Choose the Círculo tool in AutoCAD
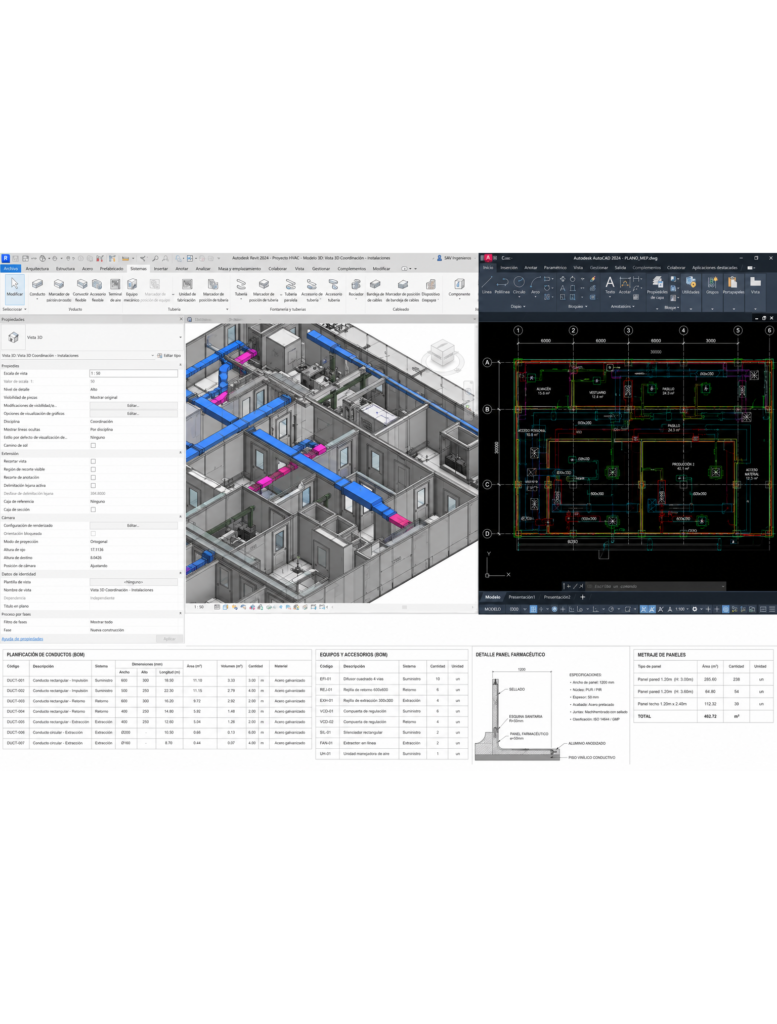Viewport: 777px width, 1024px height. [519, 285]
